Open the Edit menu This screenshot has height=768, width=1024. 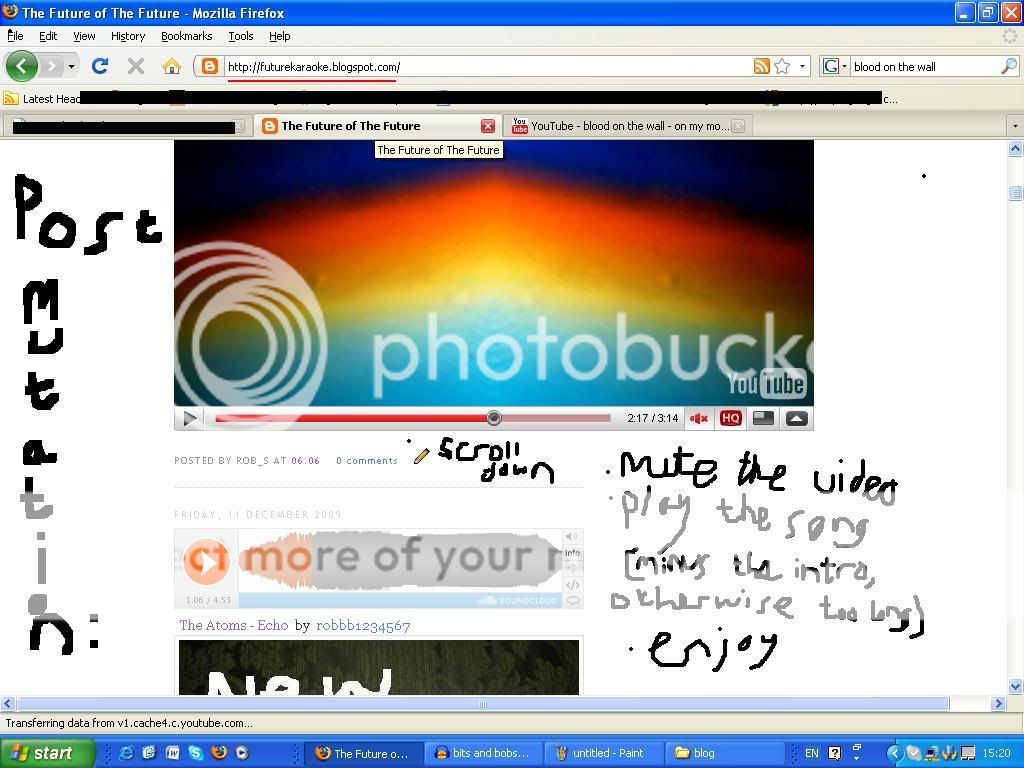48,36
